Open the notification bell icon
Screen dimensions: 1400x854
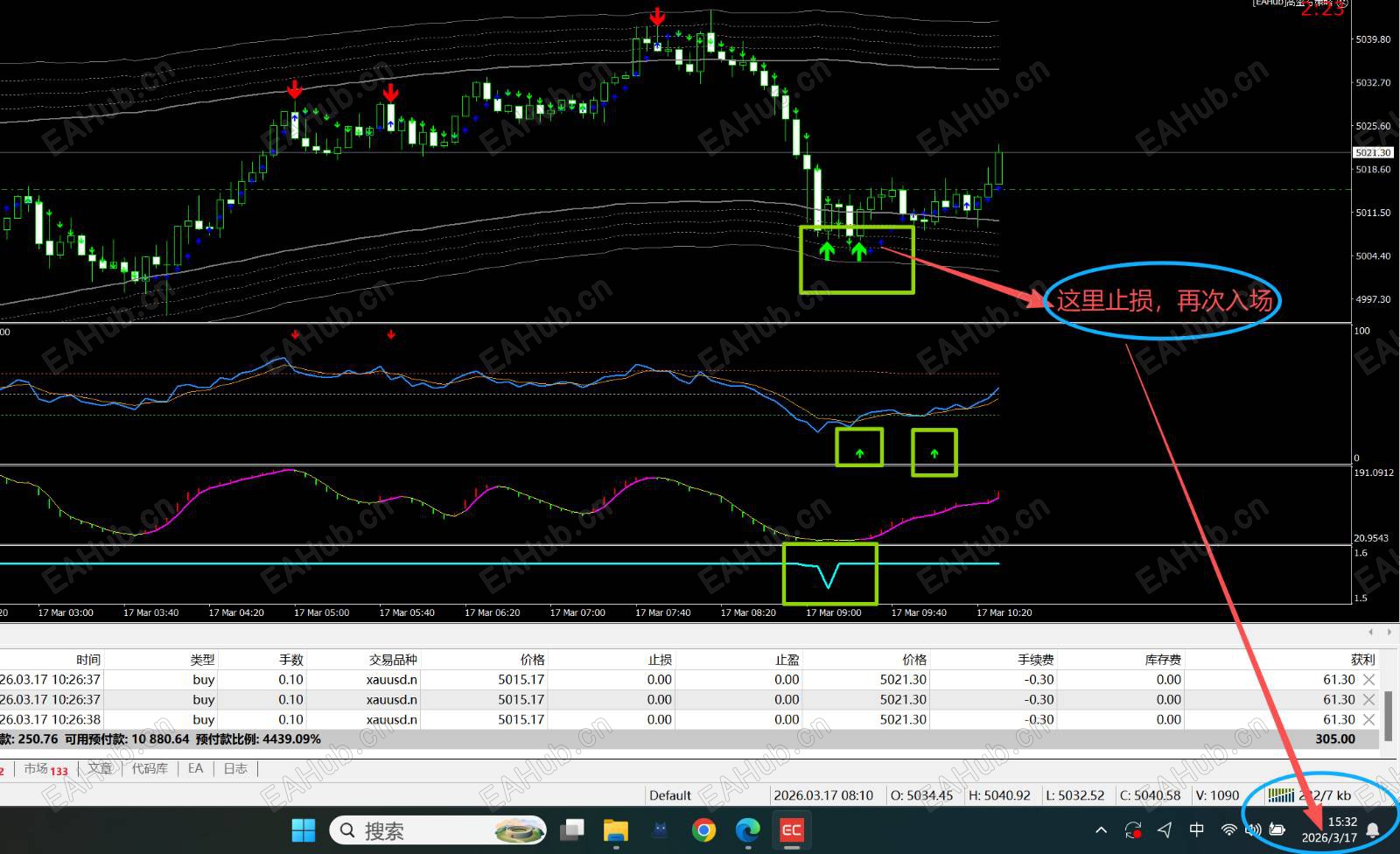tap(1373, 830)
